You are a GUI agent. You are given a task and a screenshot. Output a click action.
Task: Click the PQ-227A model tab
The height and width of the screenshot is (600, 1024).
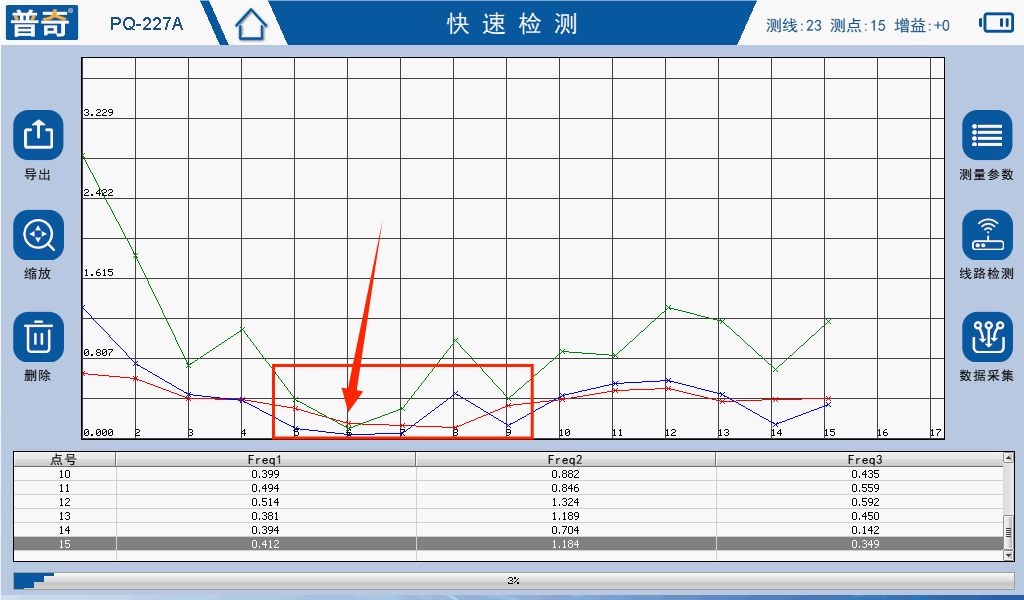coord(146,24)
